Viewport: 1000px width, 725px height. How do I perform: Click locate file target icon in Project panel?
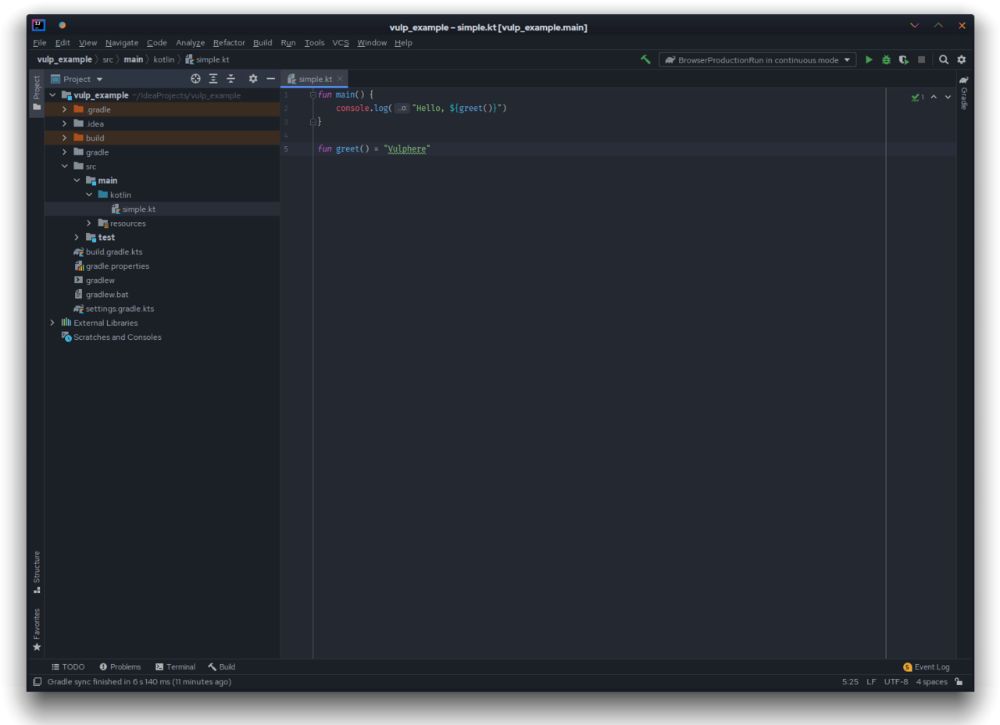tap(195, 78)
